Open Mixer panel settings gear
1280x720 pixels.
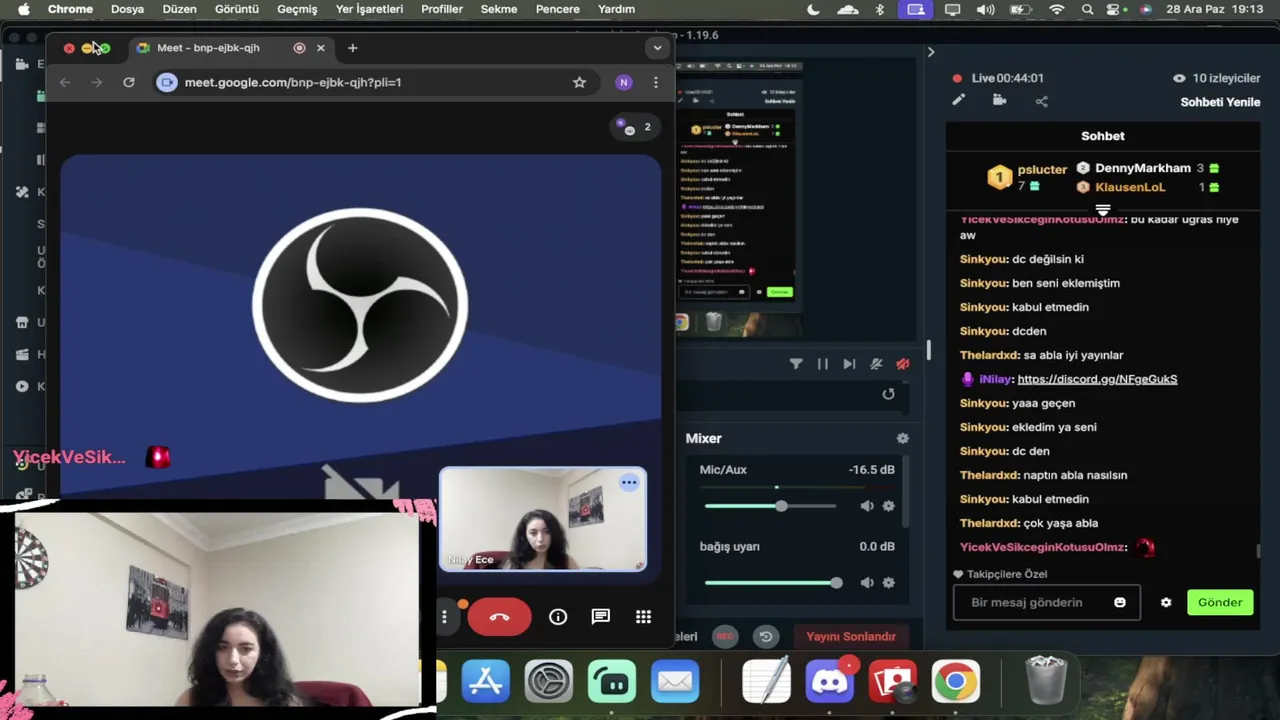(903, 438)
